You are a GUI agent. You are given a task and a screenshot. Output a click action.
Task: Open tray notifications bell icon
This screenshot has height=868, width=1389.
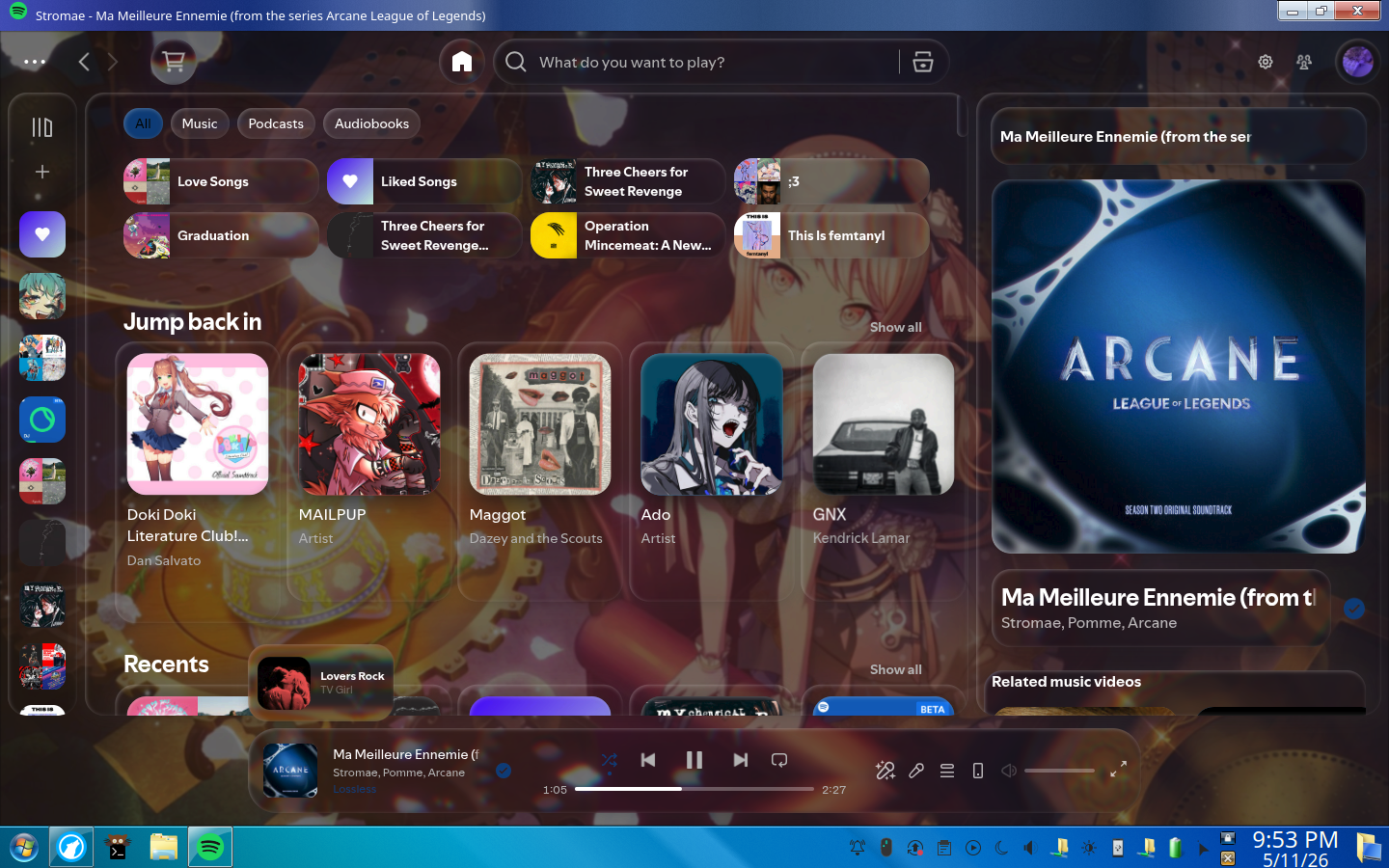pos(858,848)
